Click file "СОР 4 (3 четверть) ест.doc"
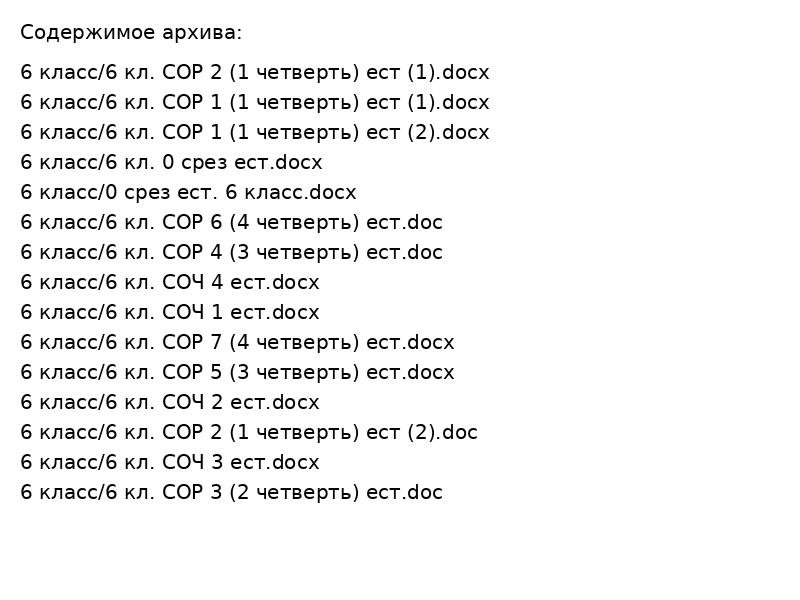The height and width of the screenshot is (600, 800). [x=231, y=253]
